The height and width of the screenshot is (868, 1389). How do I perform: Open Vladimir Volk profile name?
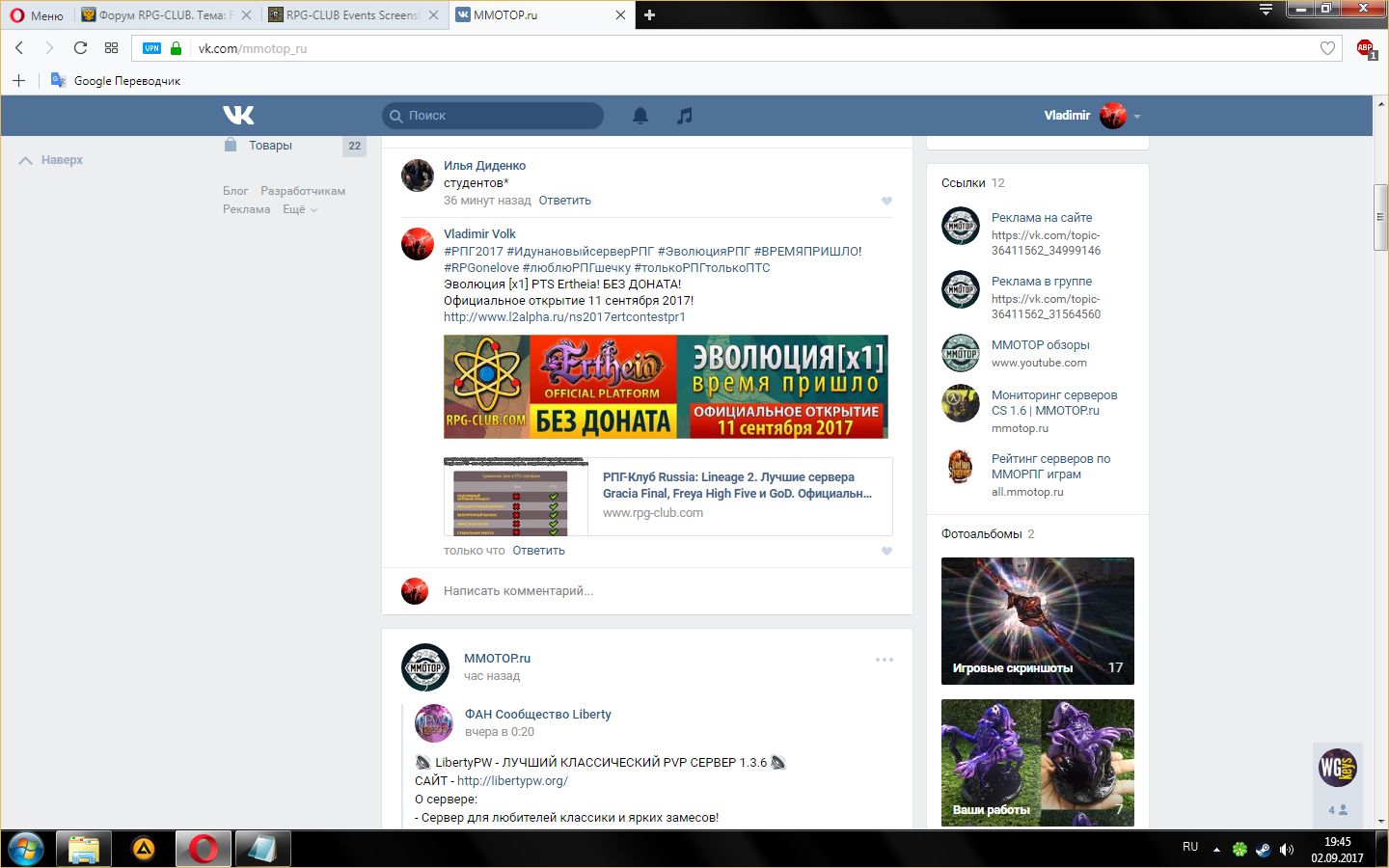click(479, 234)
